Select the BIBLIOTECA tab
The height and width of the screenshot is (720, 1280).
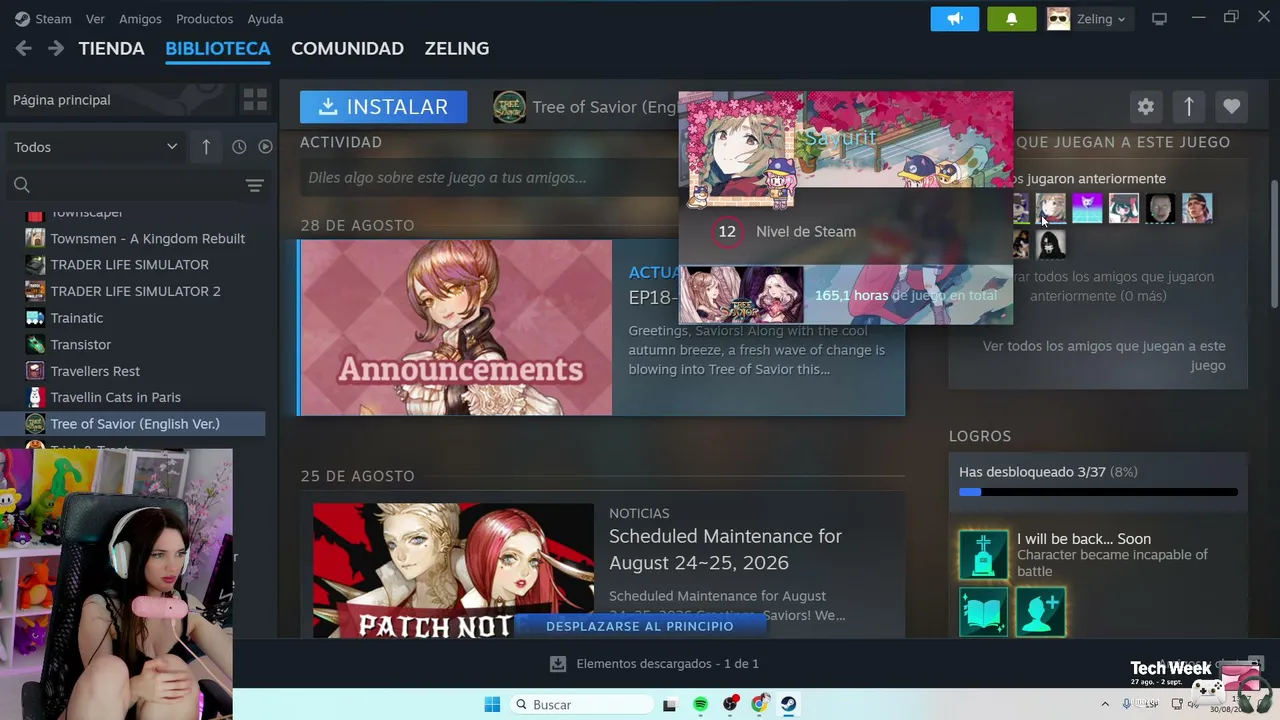(x=218, y=48)
